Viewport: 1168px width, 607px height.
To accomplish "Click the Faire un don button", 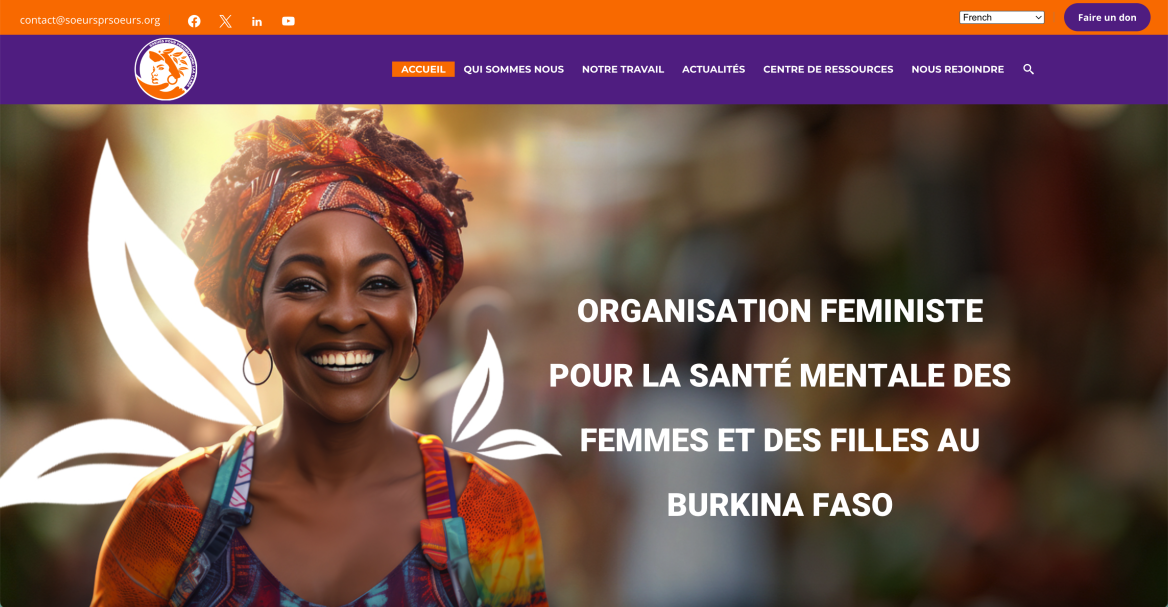I will coord(1107,17).
